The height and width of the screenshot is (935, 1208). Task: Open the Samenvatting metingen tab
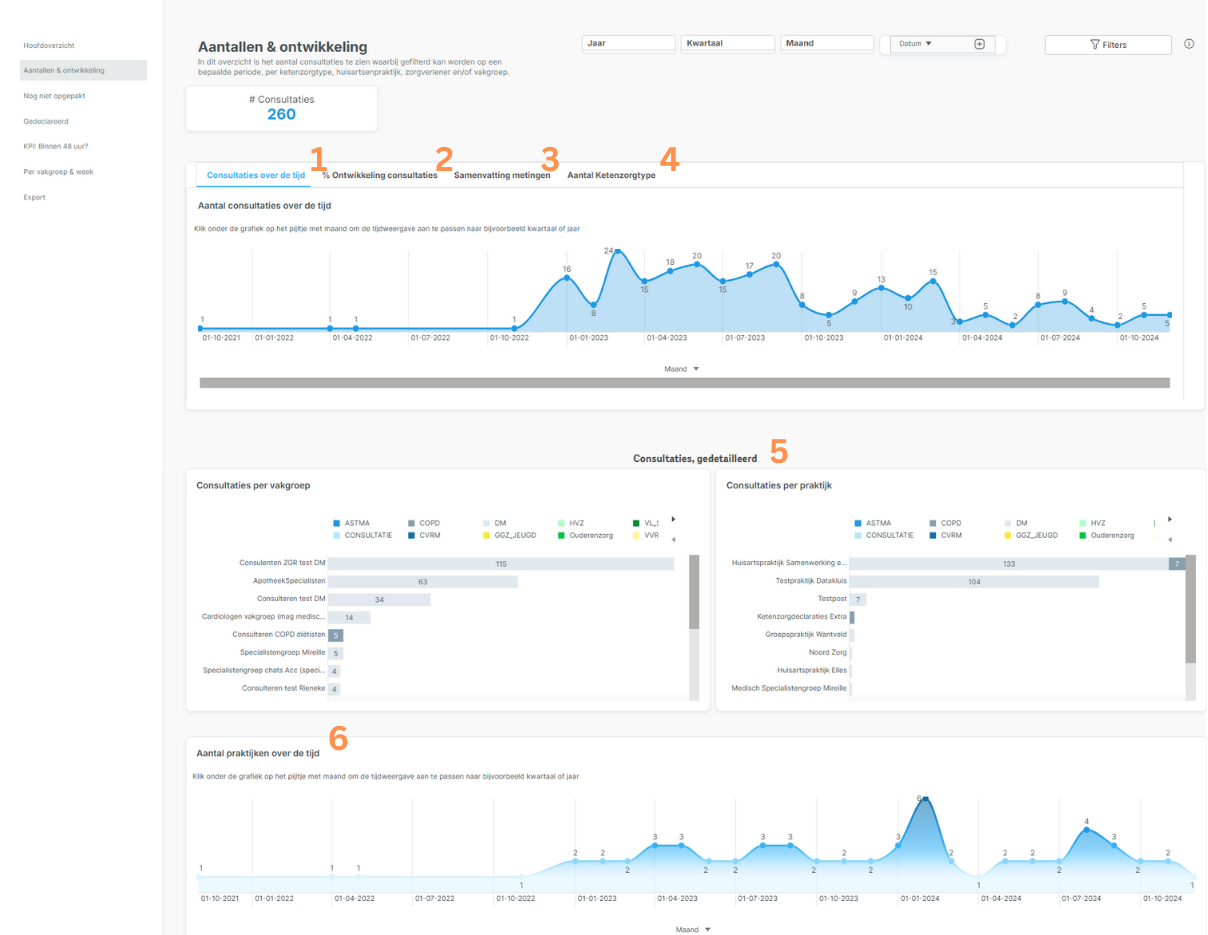(x=501, y=175)
